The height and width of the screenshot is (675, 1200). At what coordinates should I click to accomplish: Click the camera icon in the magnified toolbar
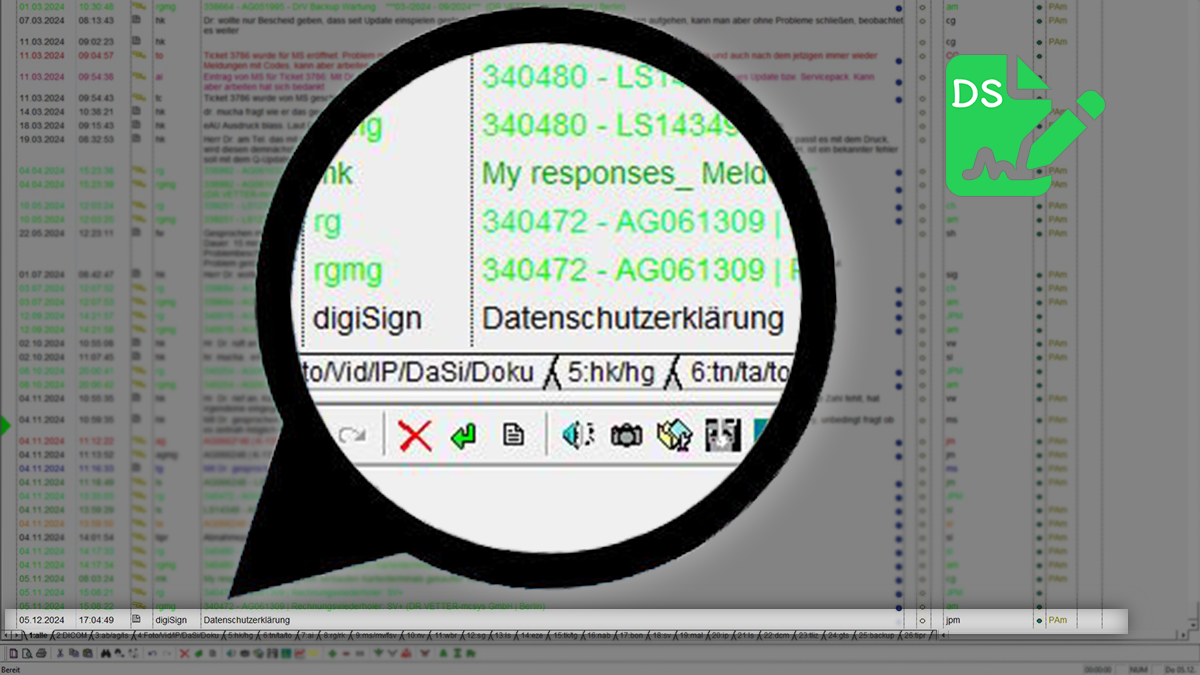point(626,435)
